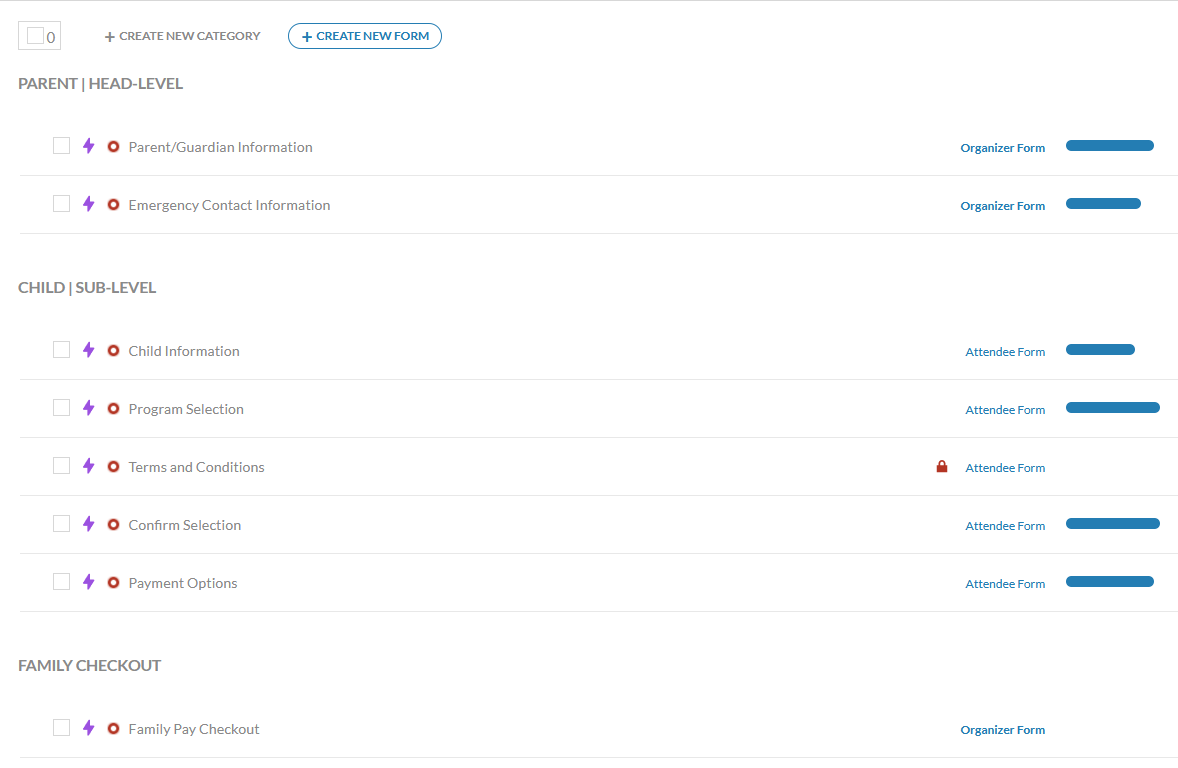Click the red circle icon next to Payment Options
1178x768 pixels.
113,583
